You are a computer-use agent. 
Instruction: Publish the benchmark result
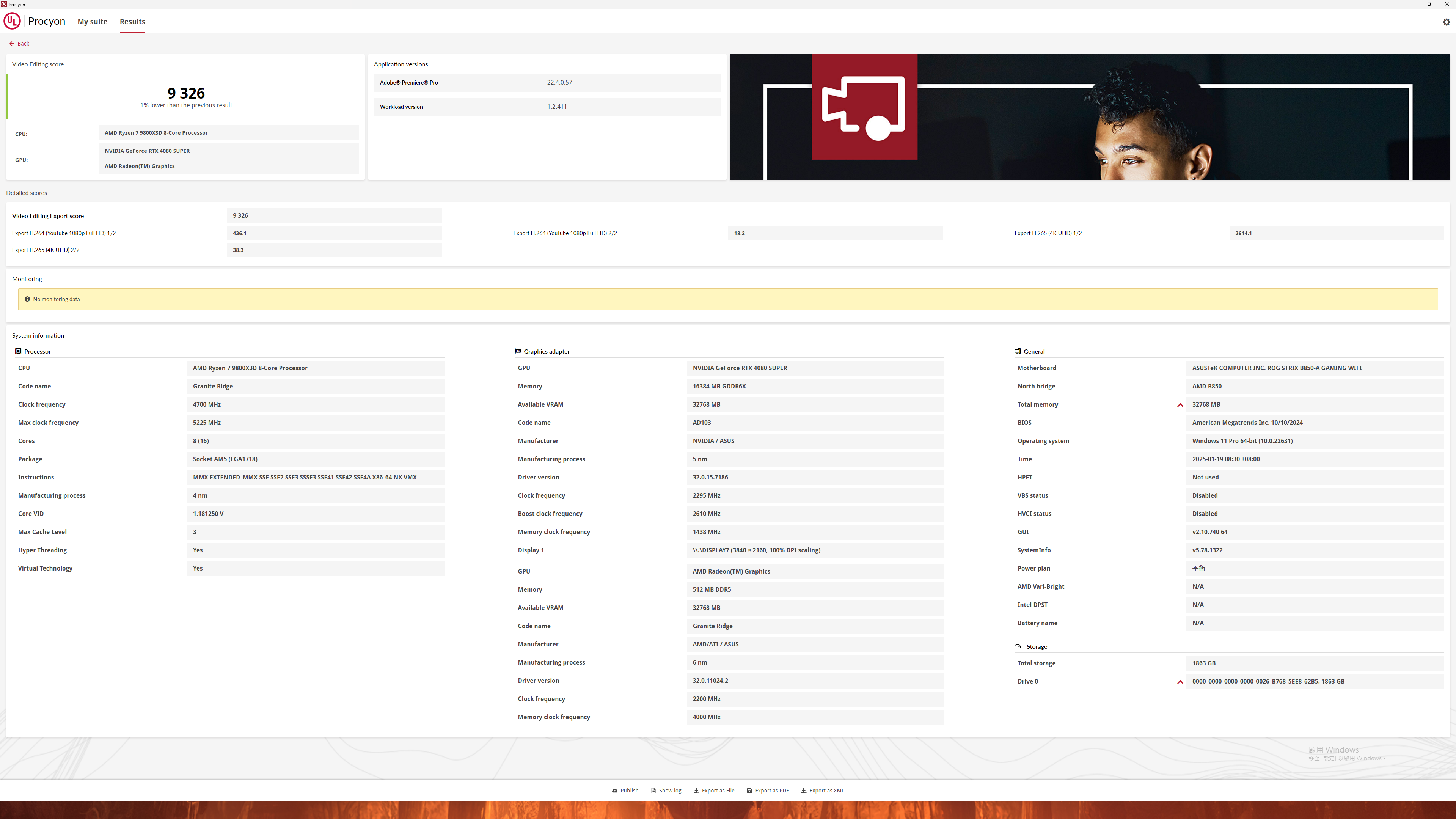[x=625, y=791]
